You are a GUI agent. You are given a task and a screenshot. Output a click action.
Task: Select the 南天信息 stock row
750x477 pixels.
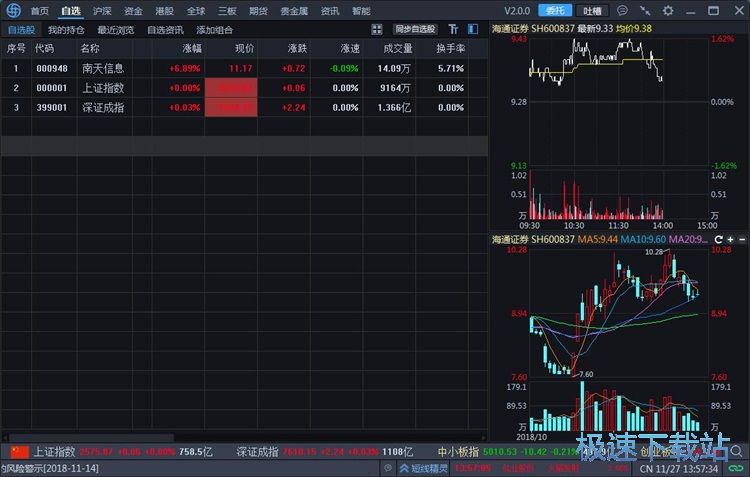(x=244, y=68)
